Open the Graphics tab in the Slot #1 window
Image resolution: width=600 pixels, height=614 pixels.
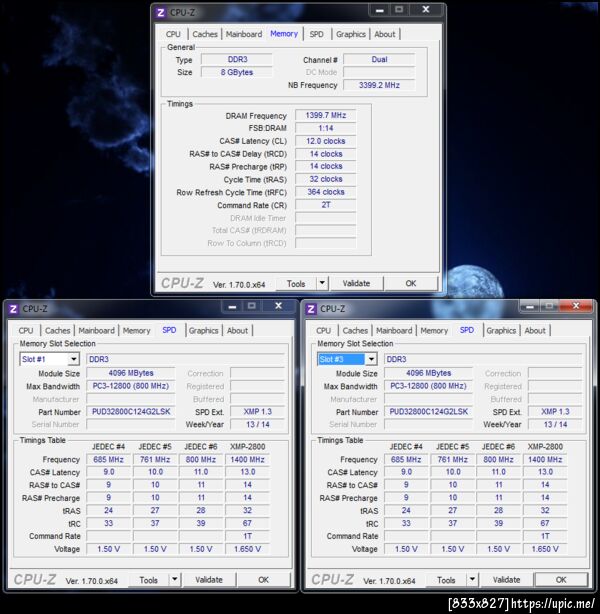pos(204,331)
